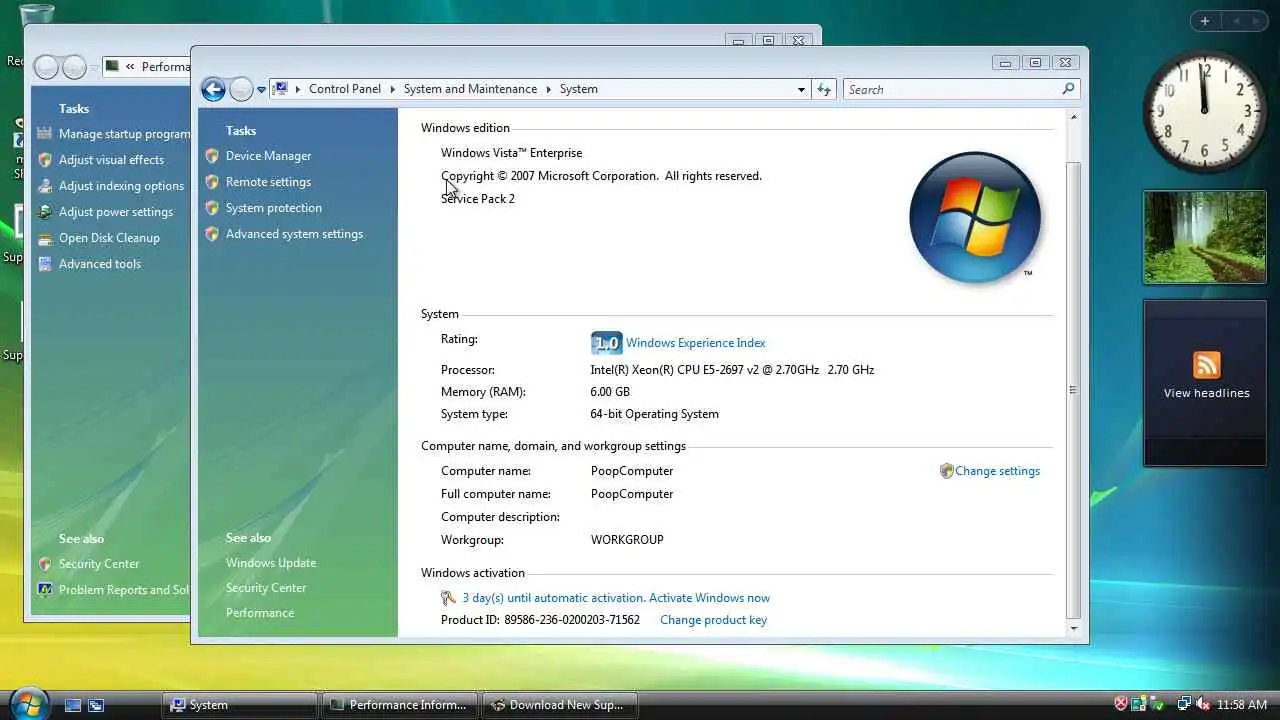The height and width of the screenshot is (720, 1280).
Task: Open Windows Update under See also
Action: point(270,563)
